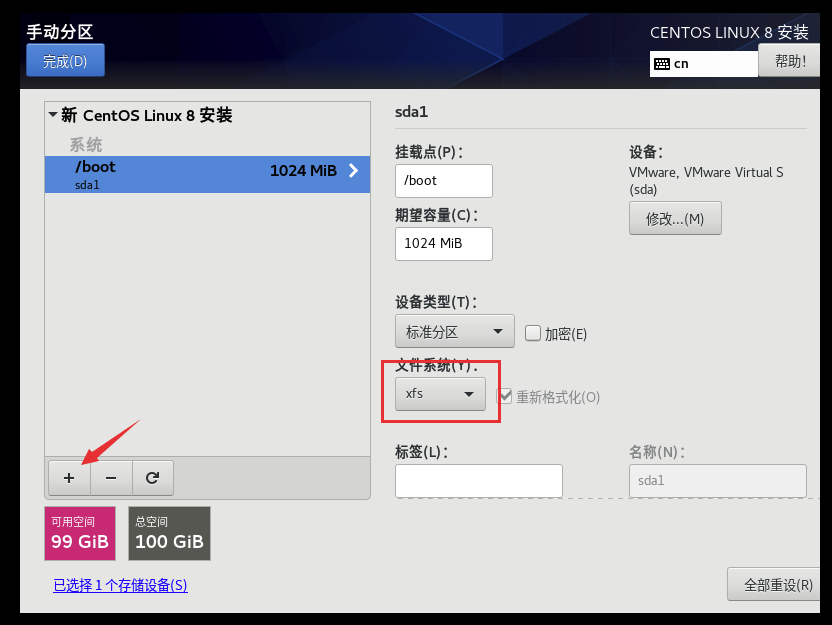This screenshot has width=832, height=625.
Task: Click the plus icon to add a mount point
Action: (x=69, y=478)
